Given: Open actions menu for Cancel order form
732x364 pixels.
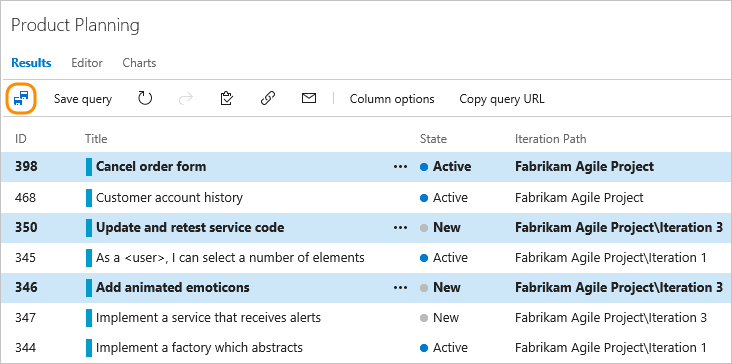Looking at the screenshot, I should tap(401, 167).
